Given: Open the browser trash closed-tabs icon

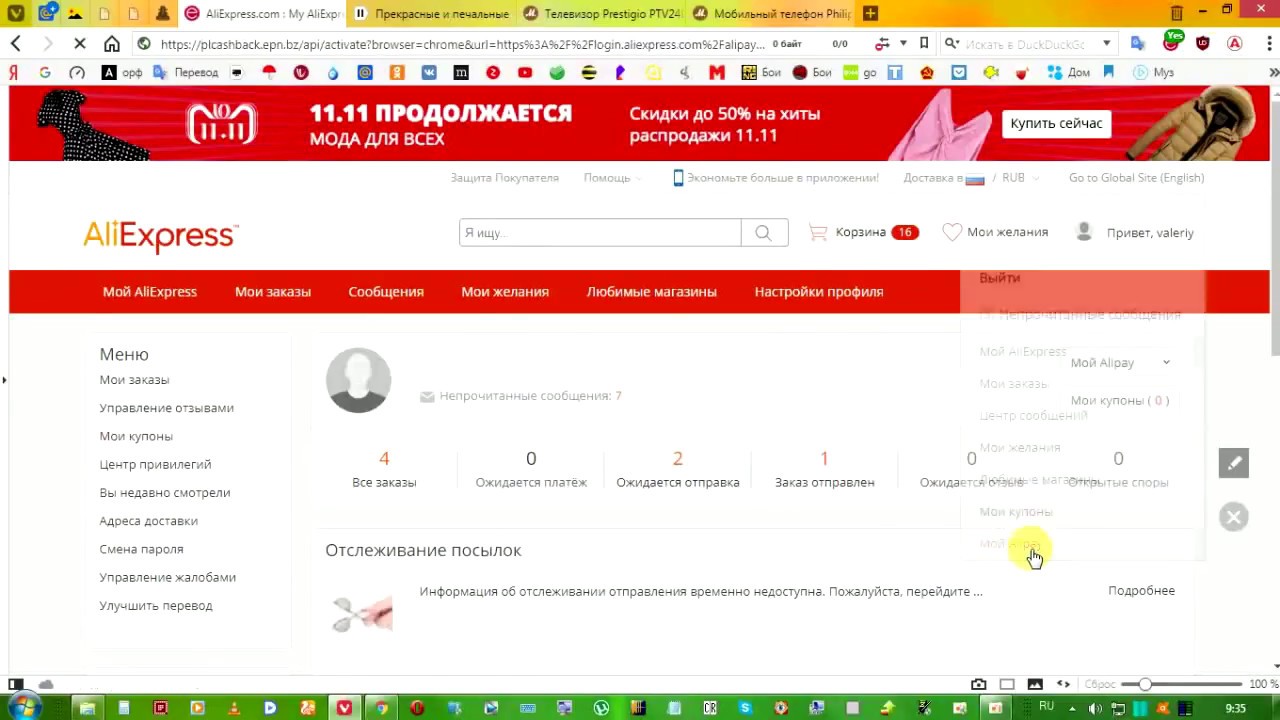Looking at the screenshot, I should click(x=1177, y=13).
